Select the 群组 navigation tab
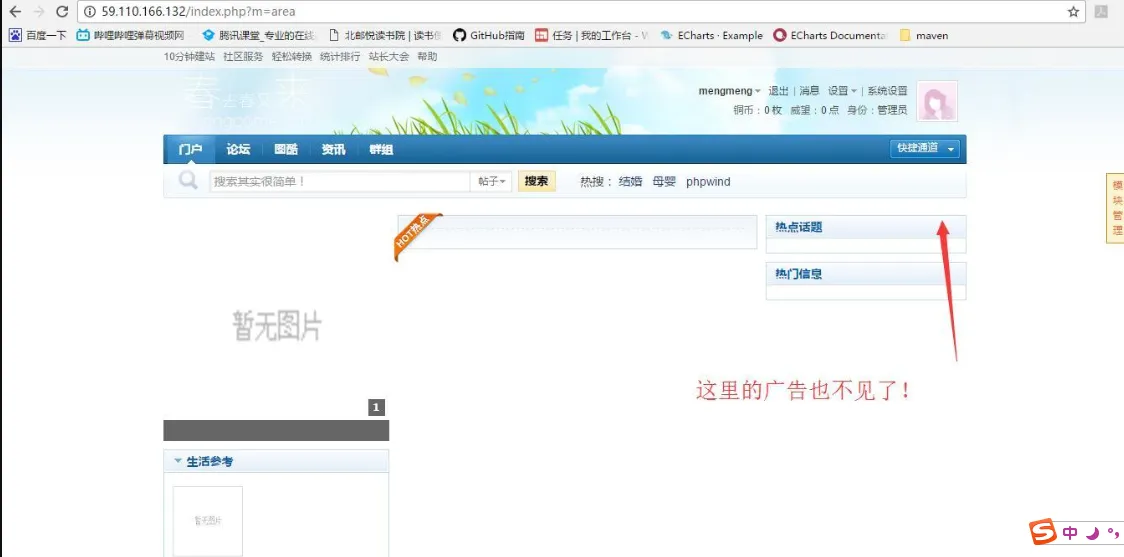 (x=381, y=150)
